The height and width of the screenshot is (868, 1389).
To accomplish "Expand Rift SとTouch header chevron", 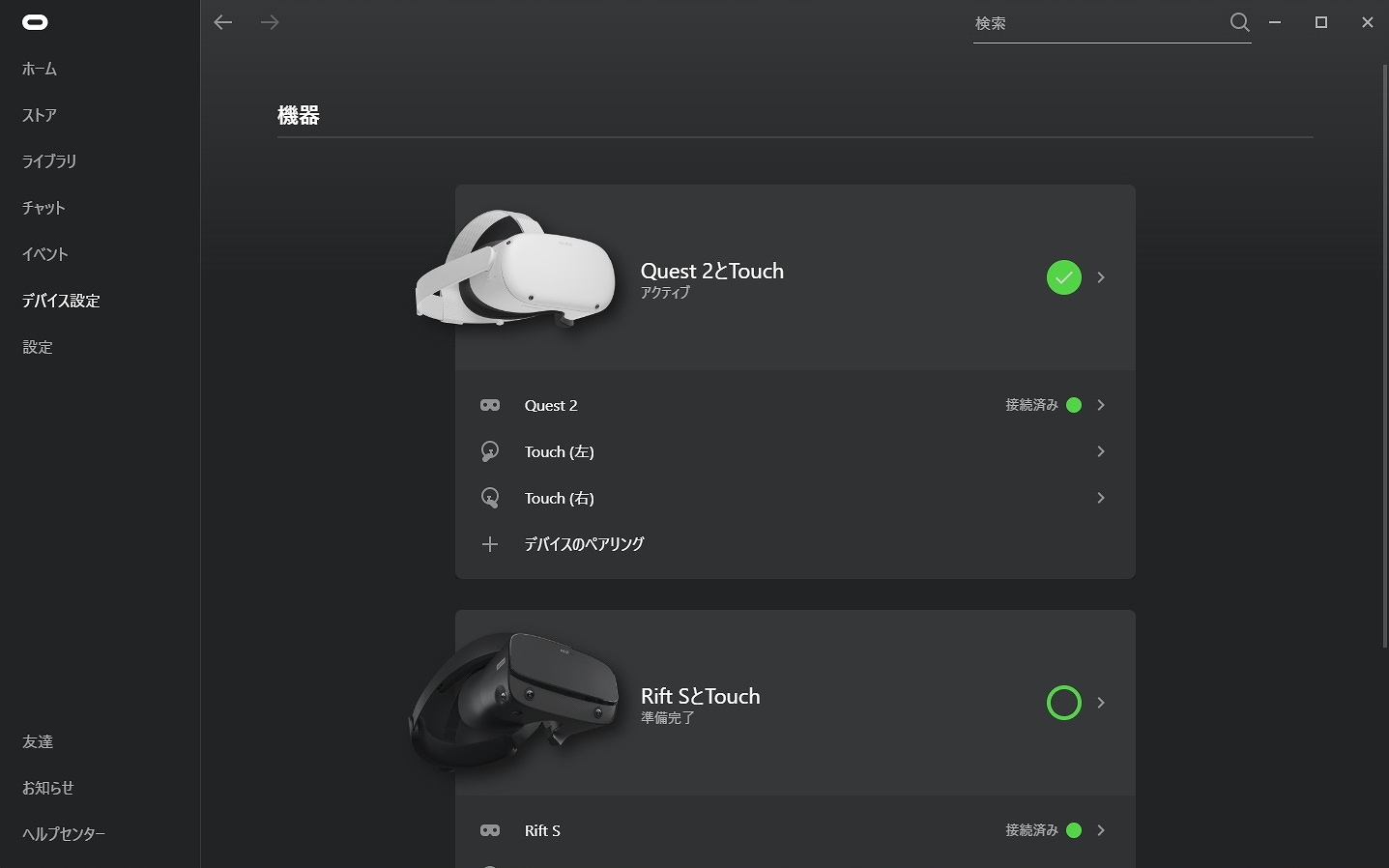I will (1101, 703).
